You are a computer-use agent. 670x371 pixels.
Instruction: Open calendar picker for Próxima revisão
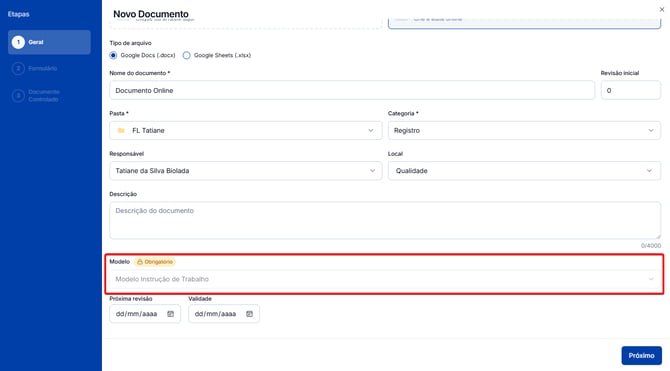click(x=170, y=314)
